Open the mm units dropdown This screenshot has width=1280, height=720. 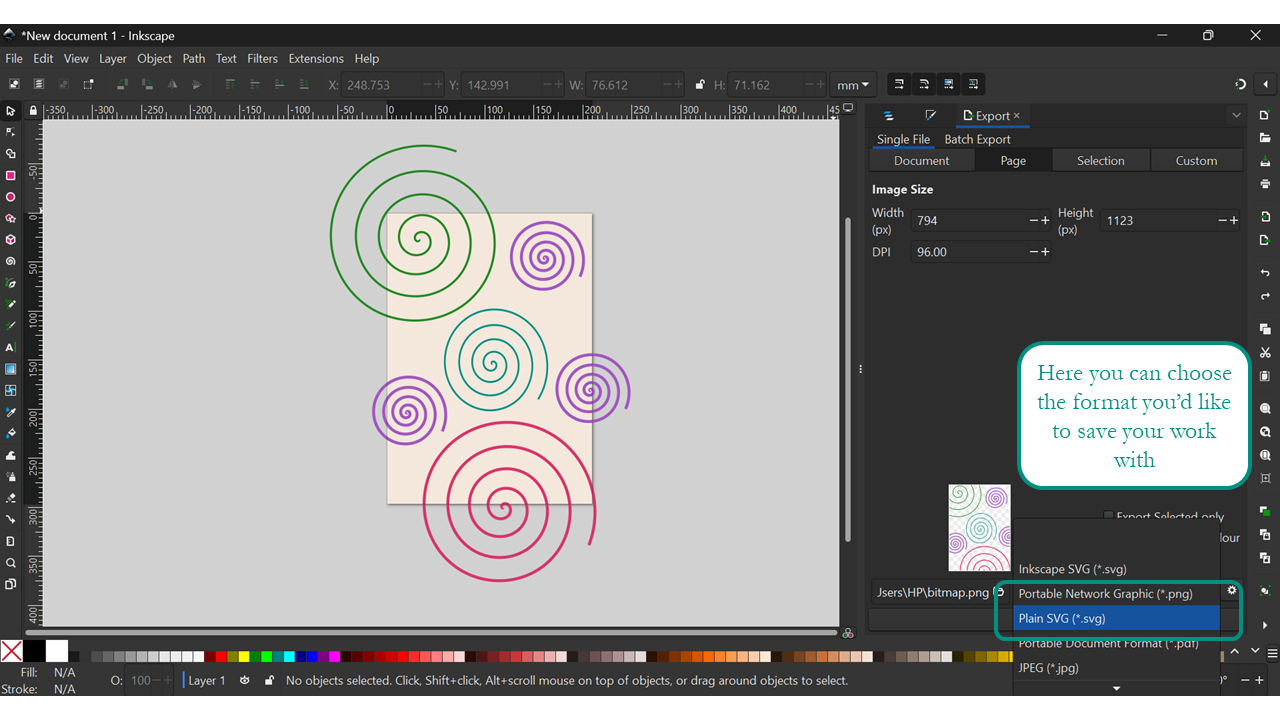853,85
